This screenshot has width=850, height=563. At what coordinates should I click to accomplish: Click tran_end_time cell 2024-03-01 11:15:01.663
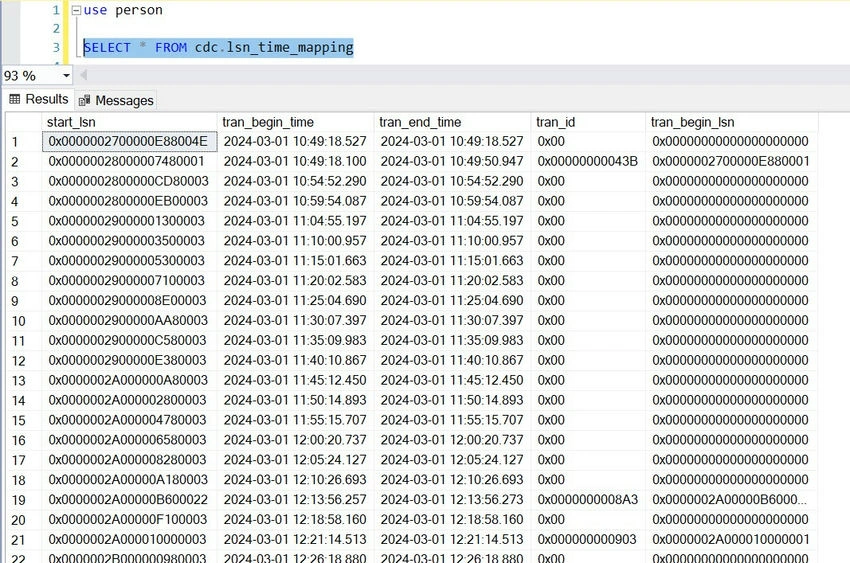(452, 261)
